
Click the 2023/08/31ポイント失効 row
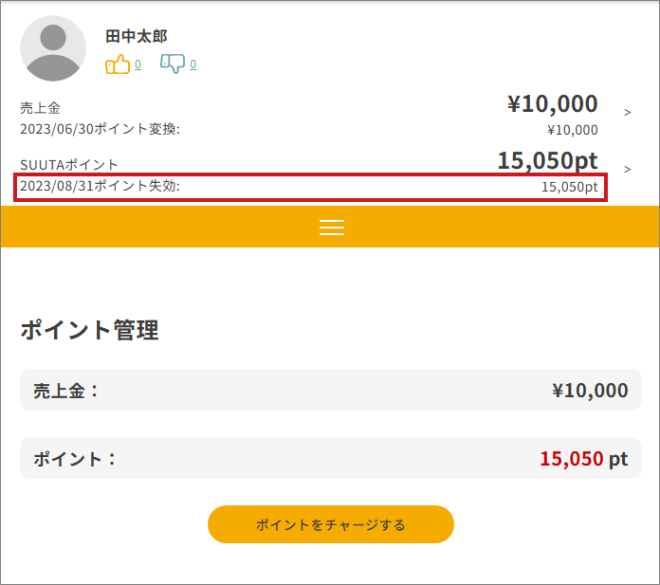311,187
